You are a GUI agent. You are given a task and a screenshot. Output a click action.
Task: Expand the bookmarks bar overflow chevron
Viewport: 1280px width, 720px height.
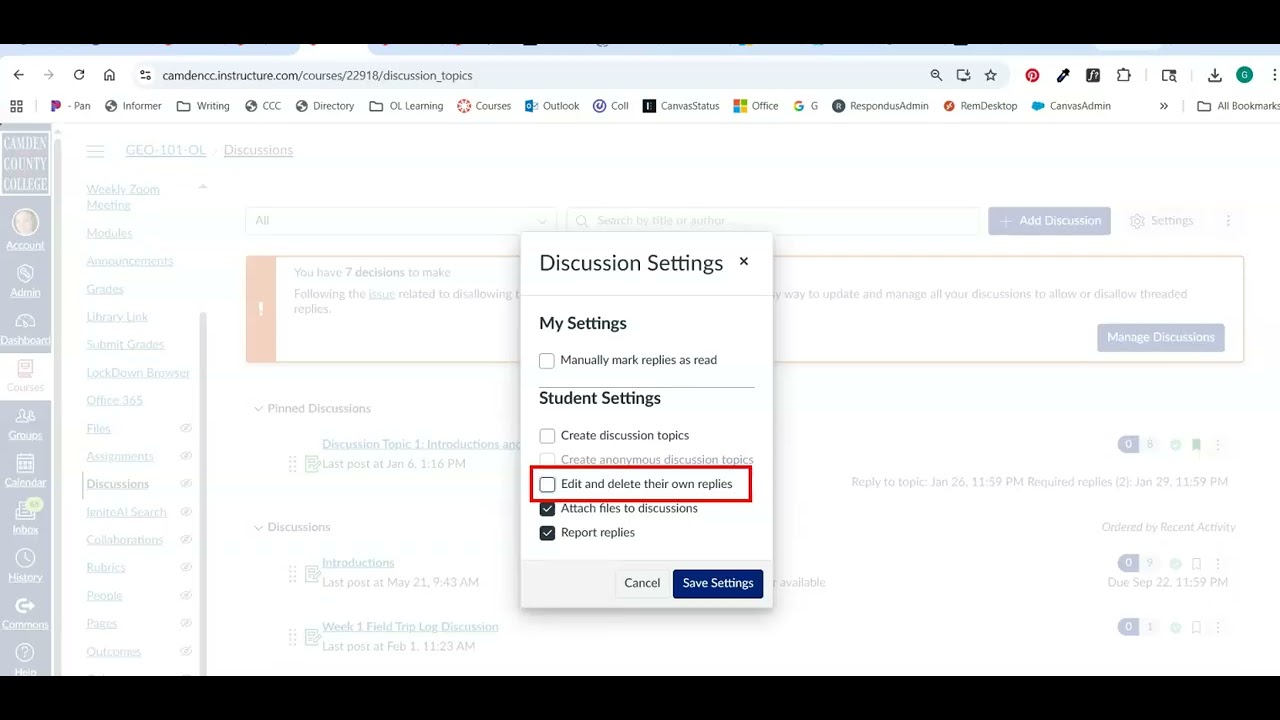(x=1163, y=105)
